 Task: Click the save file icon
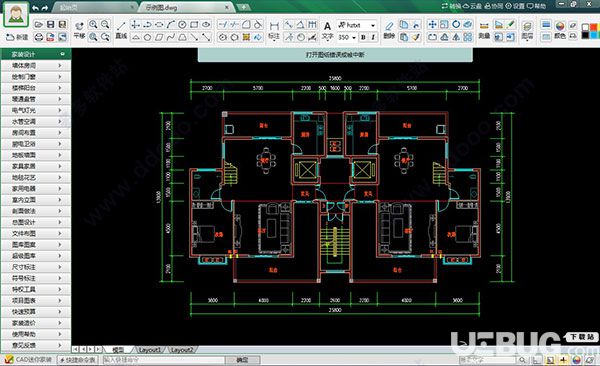pos(50,25)
